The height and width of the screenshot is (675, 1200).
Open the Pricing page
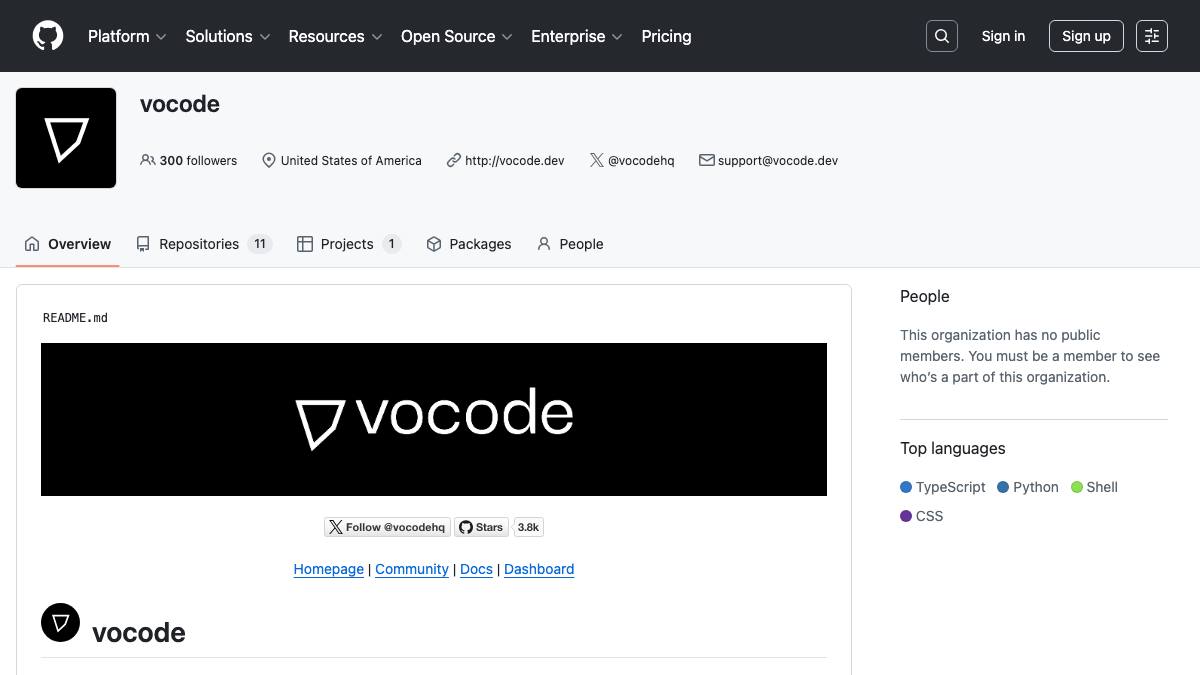(x=666, y=36)
